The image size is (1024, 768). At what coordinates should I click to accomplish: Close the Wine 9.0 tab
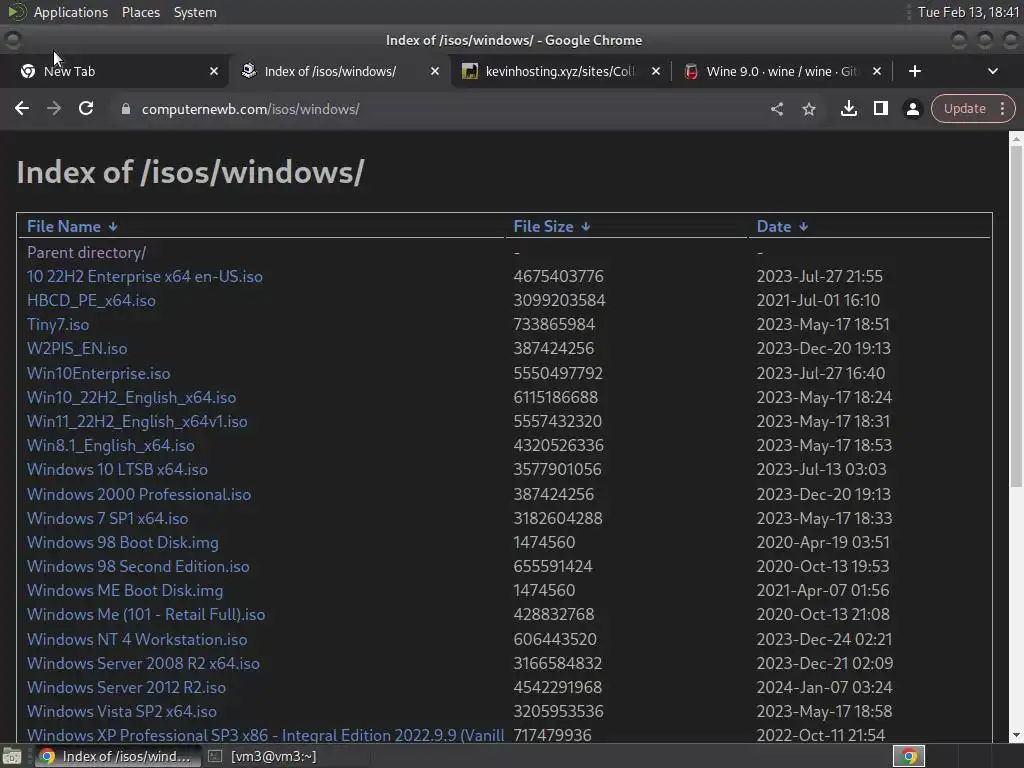[x=877, y=71]
